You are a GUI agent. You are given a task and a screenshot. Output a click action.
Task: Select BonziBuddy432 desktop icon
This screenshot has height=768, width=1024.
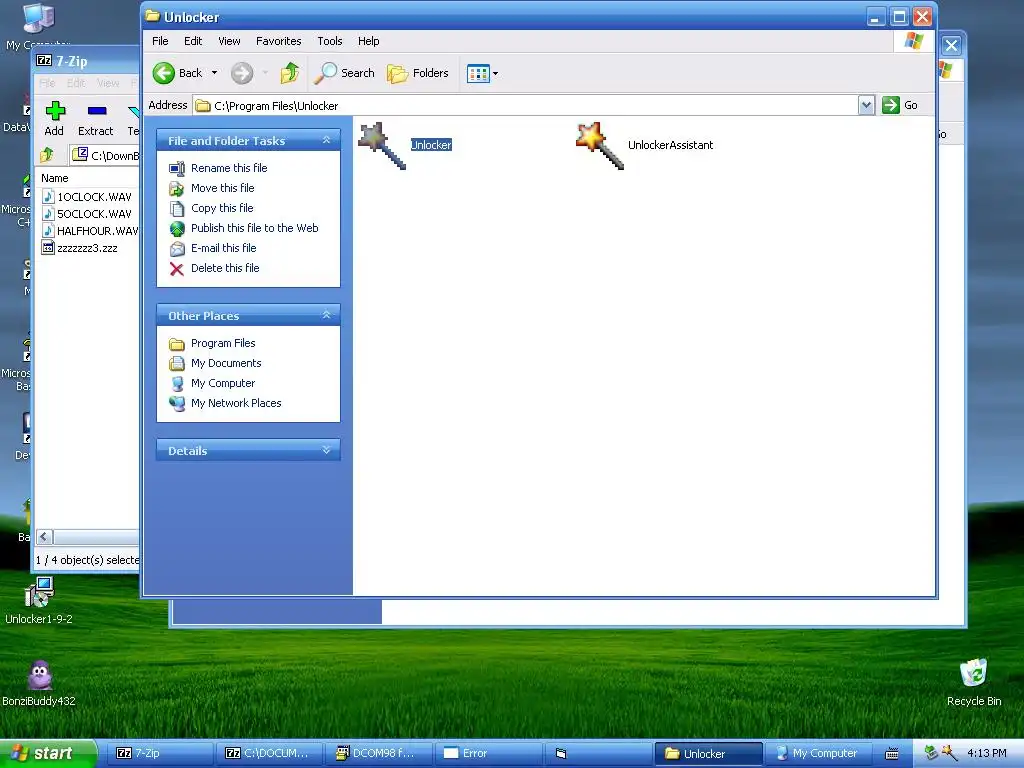point(39,683)
